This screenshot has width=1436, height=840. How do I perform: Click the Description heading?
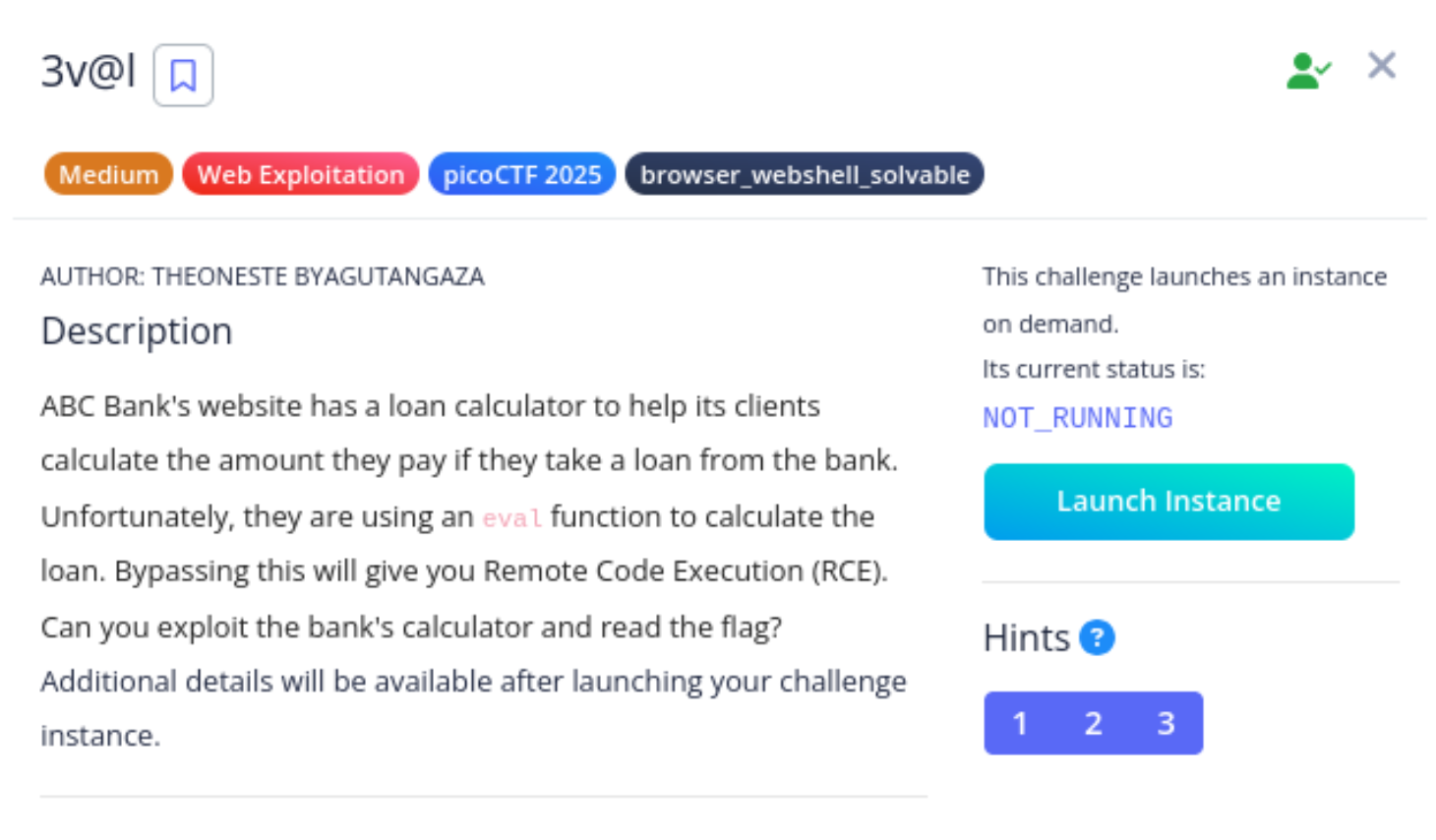(137, 331)
